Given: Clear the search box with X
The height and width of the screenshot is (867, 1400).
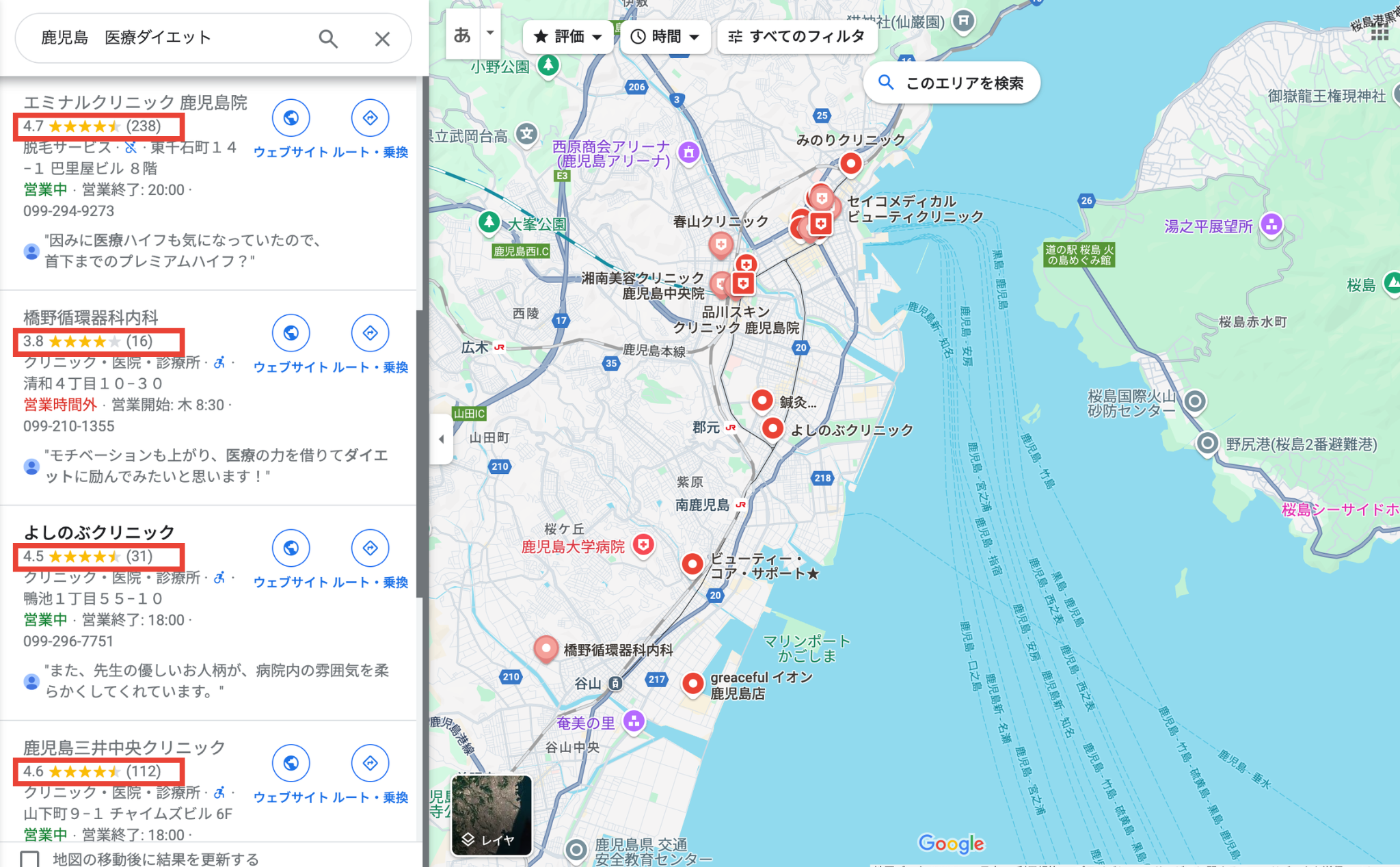Looking at the screenshot, I should pos(382,39).
